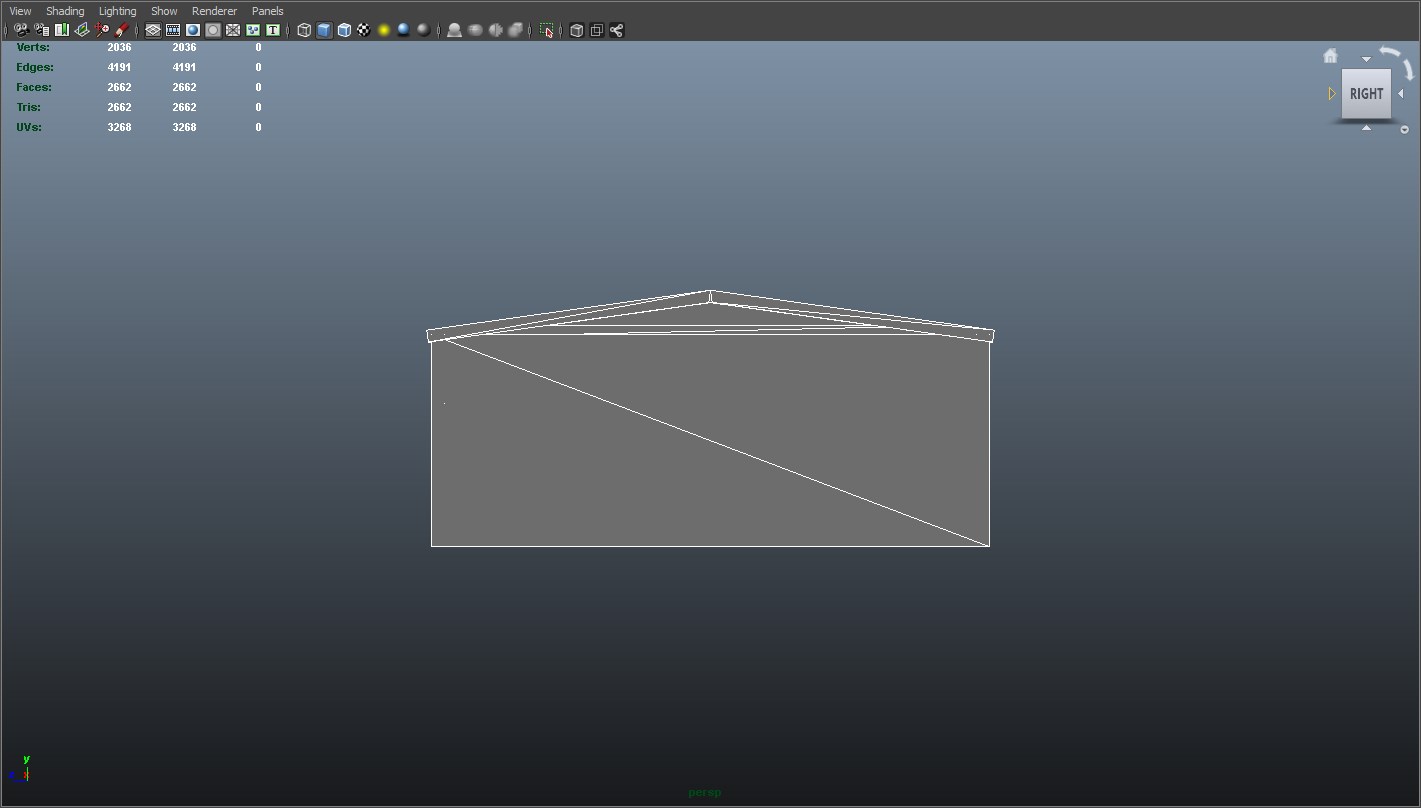Click the persp camera name label

(x=704, y=793)
